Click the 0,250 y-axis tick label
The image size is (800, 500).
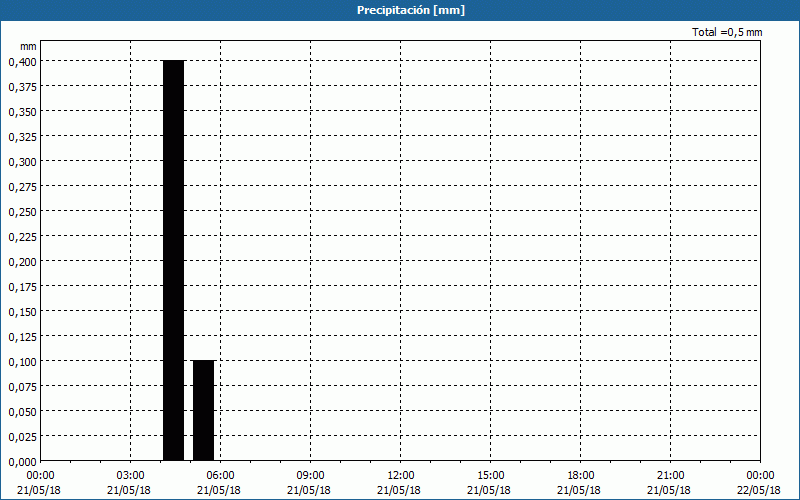pos(22,211)
